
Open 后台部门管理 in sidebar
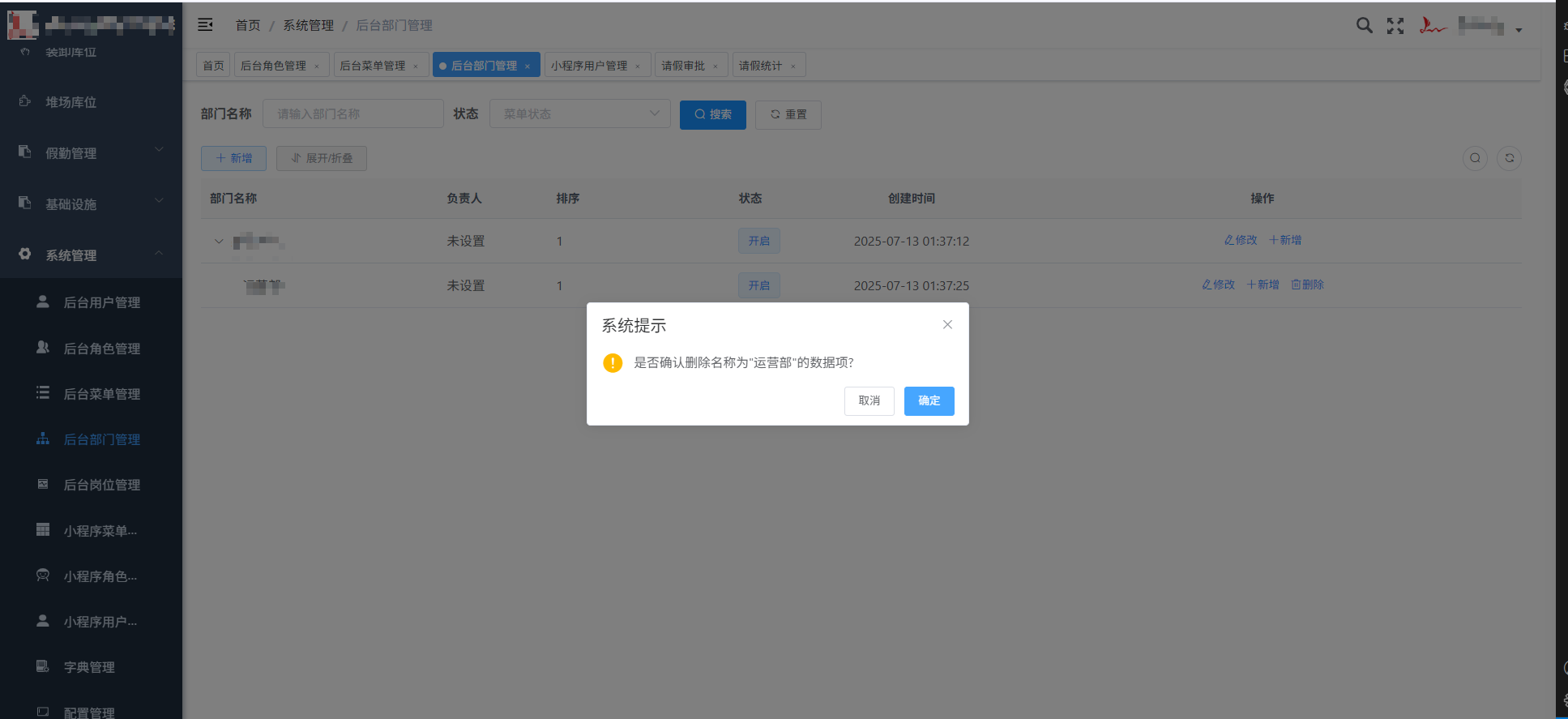tap(91, 439)
